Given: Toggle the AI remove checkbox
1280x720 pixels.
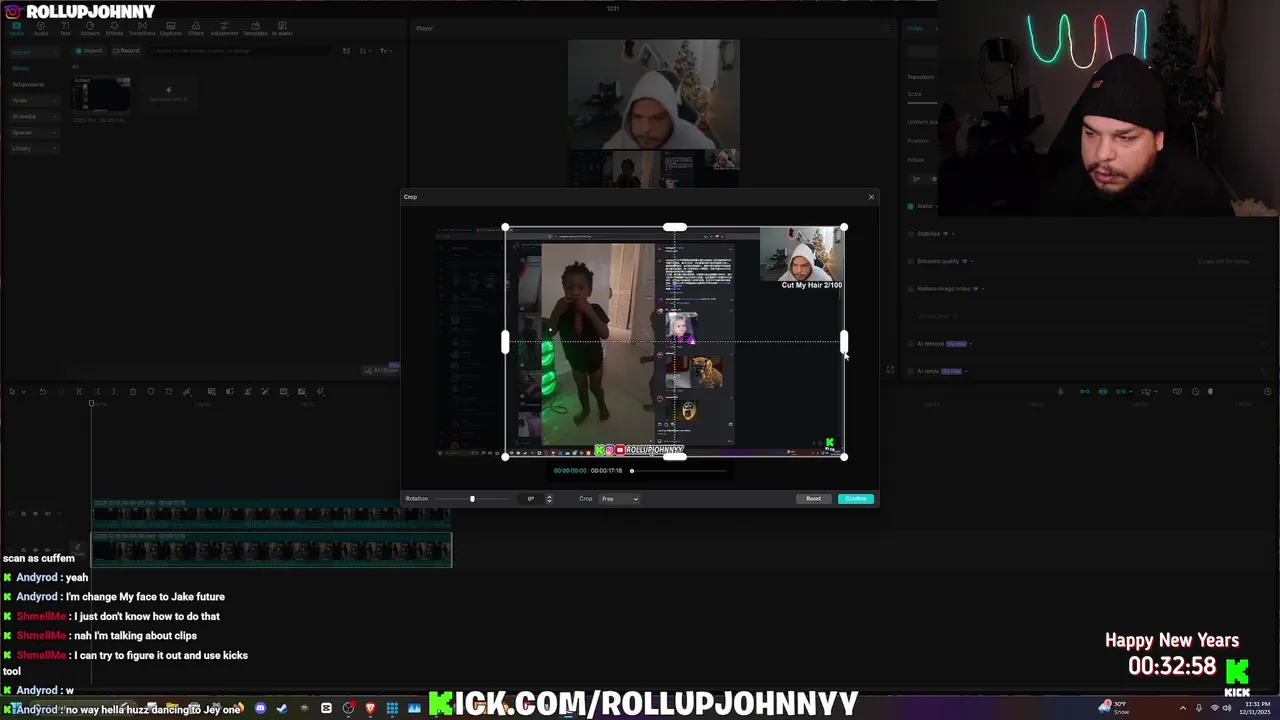Looking at the screenshot, I should click(910, 344).
